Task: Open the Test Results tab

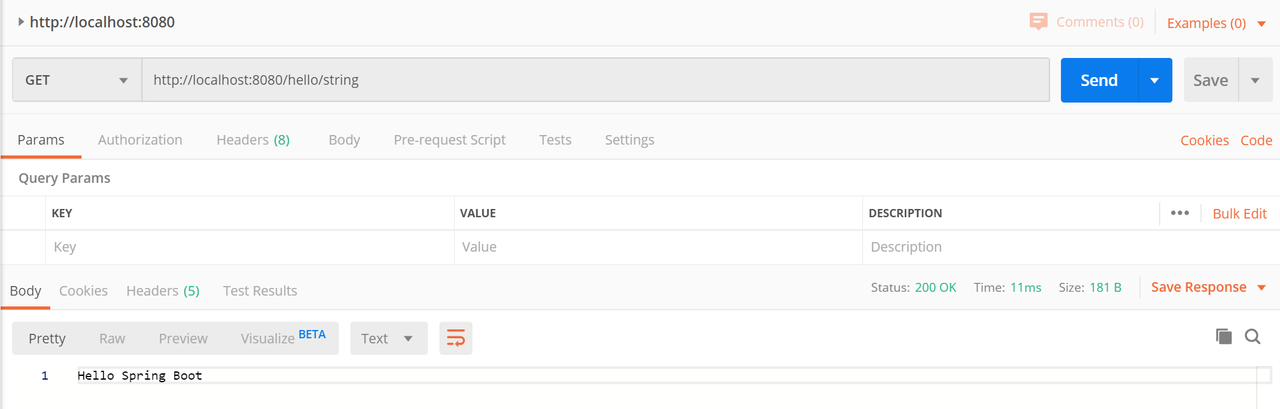Action: (x=260, y=291)
